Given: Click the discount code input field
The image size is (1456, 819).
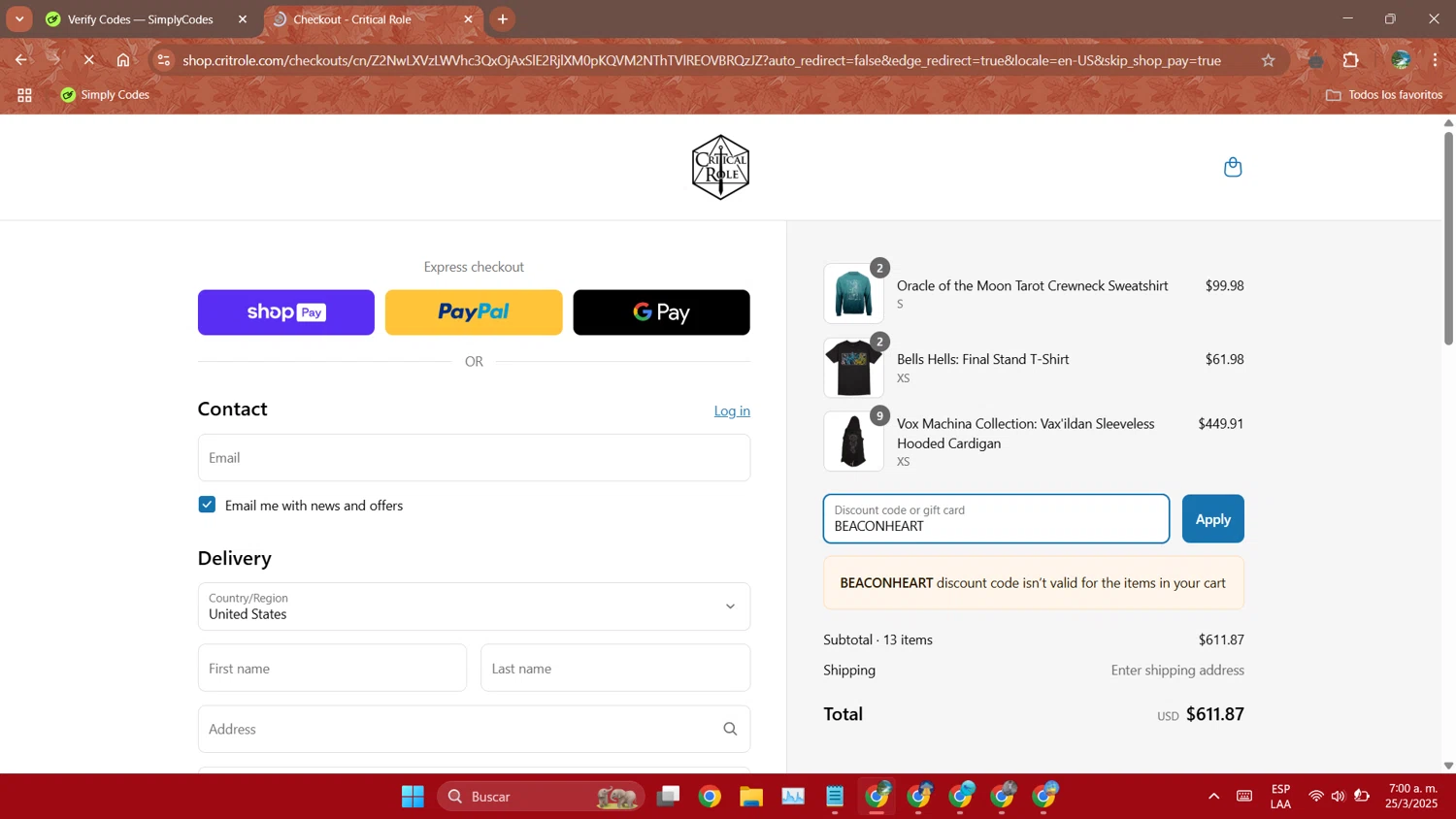Looking at the screenshot, I should [x=996, y=519].
